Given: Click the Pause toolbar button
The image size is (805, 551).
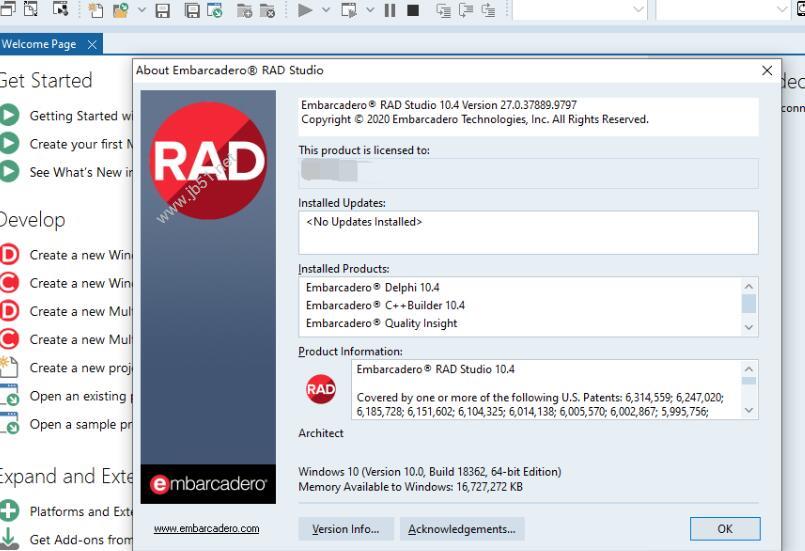Looking at the screenshot, I should coord(390,10).
